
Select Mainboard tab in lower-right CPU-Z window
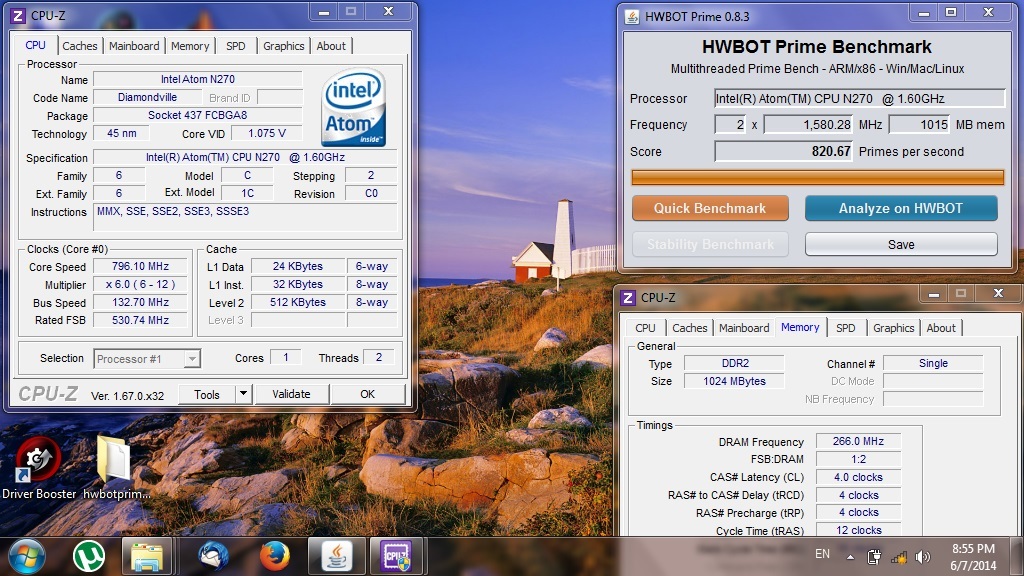tap(744, 328)
